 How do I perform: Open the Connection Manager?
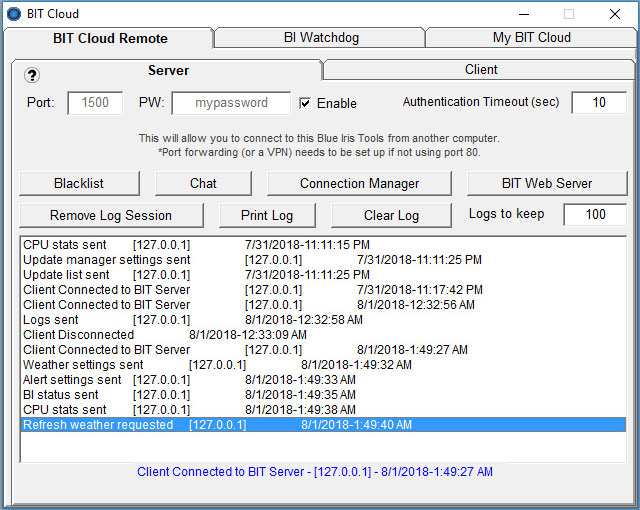click(359, 183)
